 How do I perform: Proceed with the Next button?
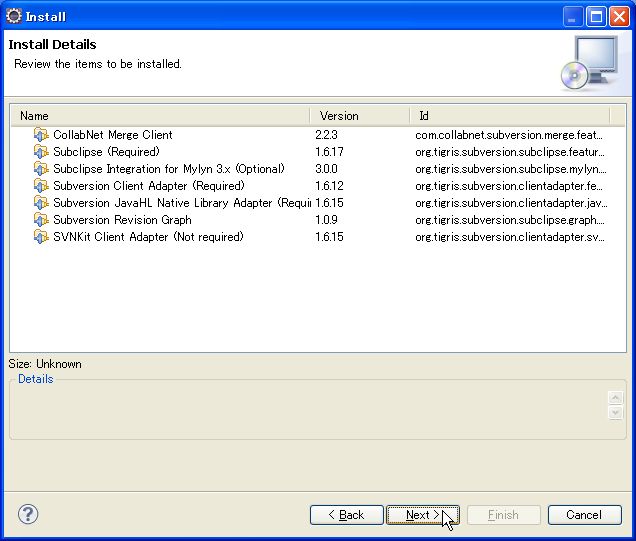423,515
